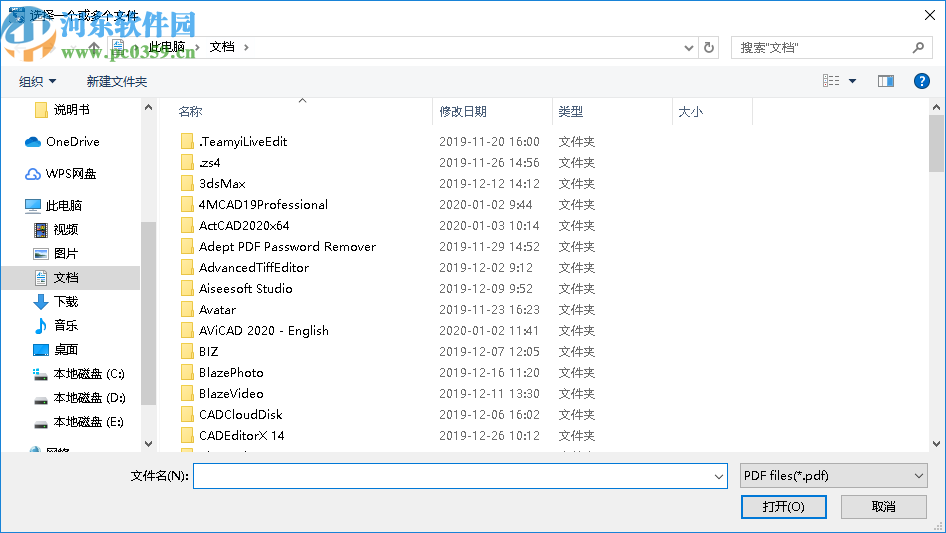Click folder icon of BIZ
This screenshot has width=946, height=533.
pyautogui.click(x=187, y=351)
